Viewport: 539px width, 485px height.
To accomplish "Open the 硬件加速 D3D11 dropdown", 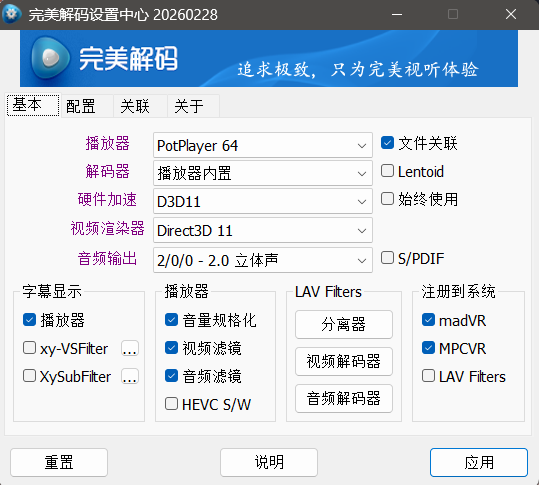I will 263,201.
